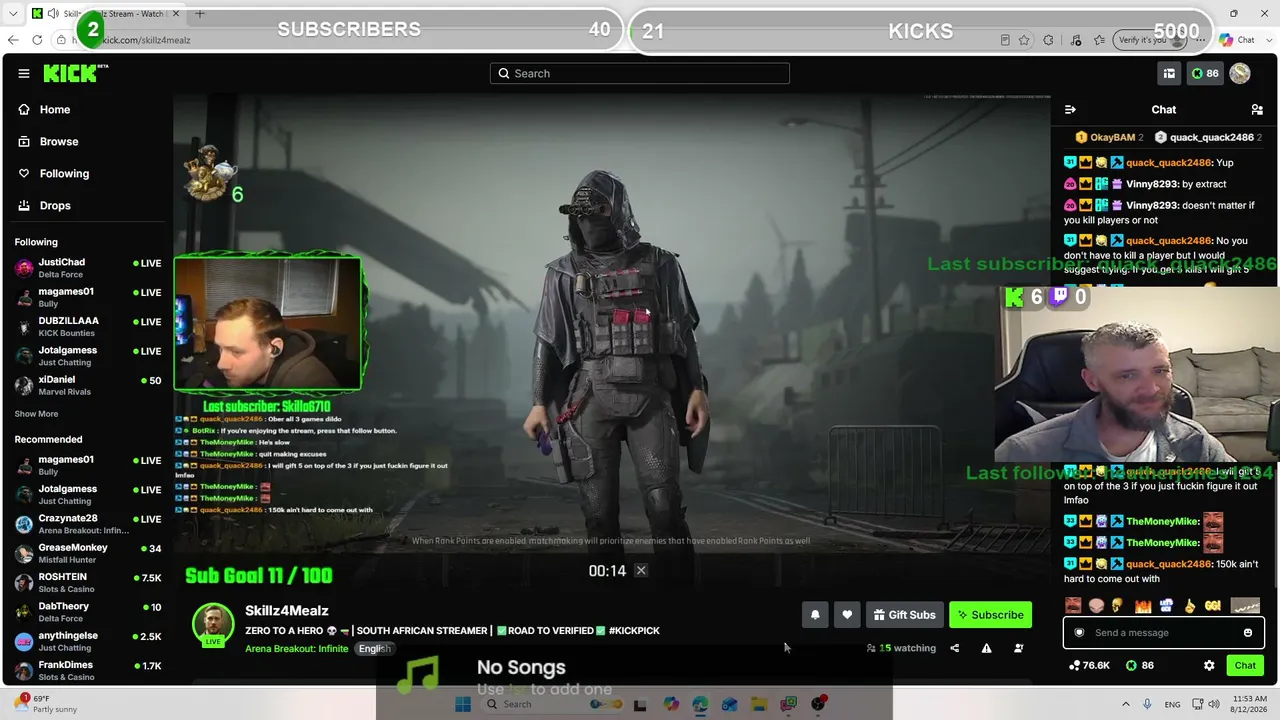Image resolution: width=1280 pixels, height=720 pixels.
Task: Open chat settings gear
Action: coord(1209,665)
